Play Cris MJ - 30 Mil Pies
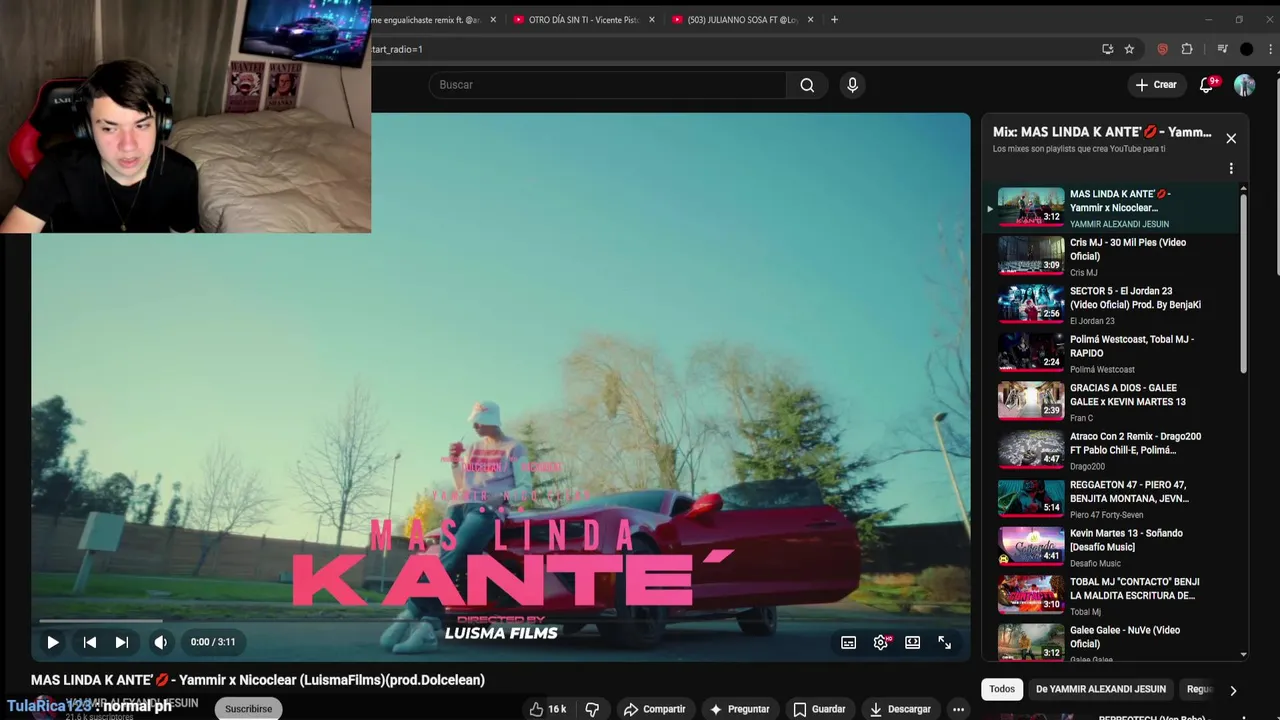Image resolution: width=1280 pixels, height=720 pixels. [x=1109, y=257]
